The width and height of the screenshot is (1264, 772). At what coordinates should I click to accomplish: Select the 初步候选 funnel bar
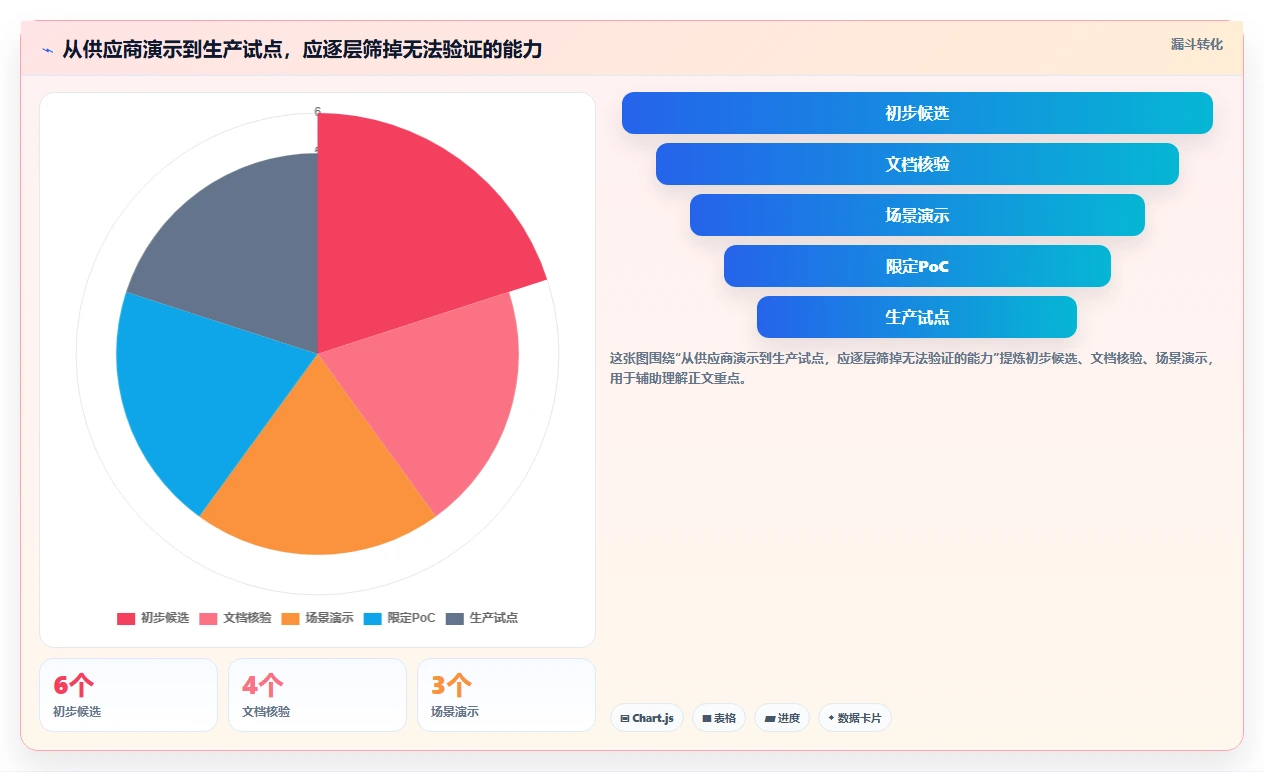[x=917, y=113]
